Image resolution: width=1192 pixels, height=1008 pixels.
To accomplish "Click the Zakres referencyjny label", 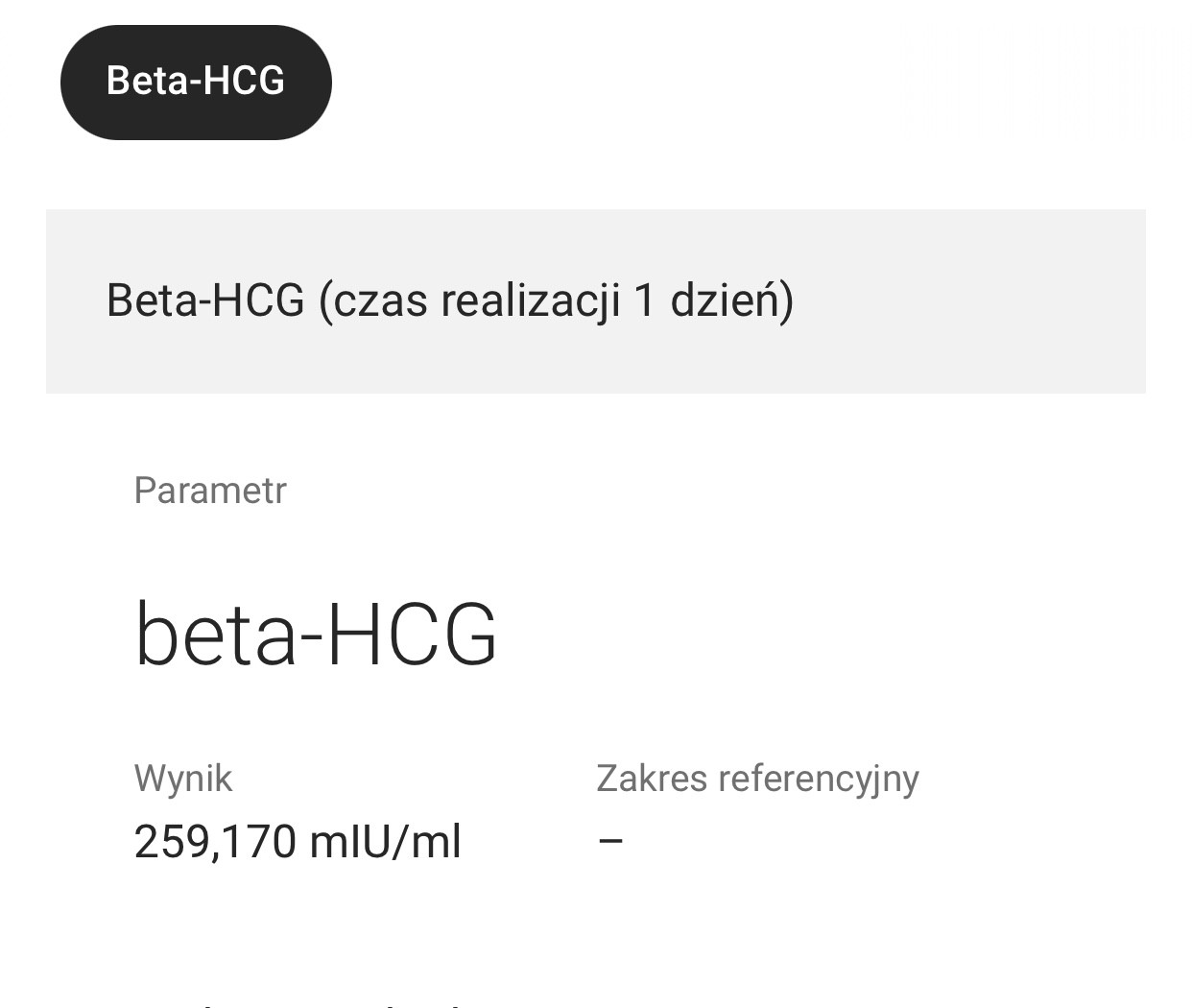I will (x=757, y=778).
